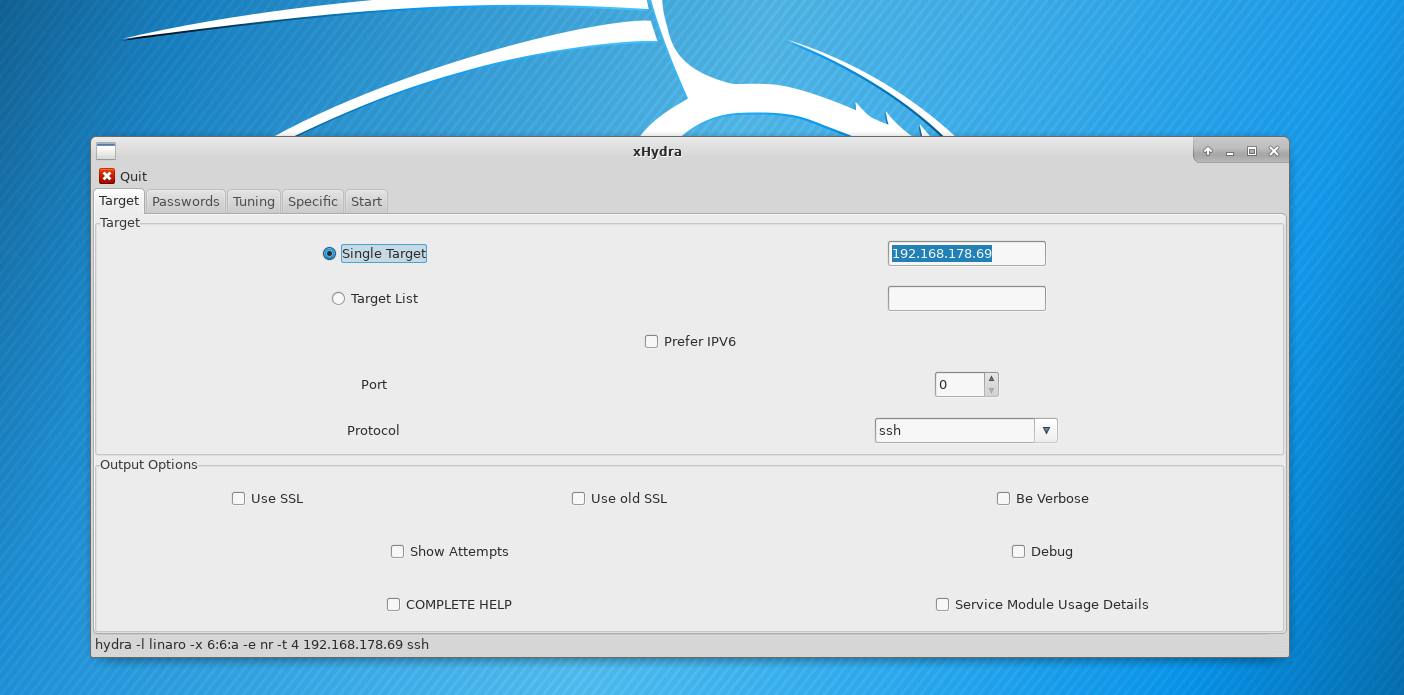Expand the Protocol dropdown showing ssh
The height and width of the screenshot is (695, 1404).
[x=1046, y=430]
